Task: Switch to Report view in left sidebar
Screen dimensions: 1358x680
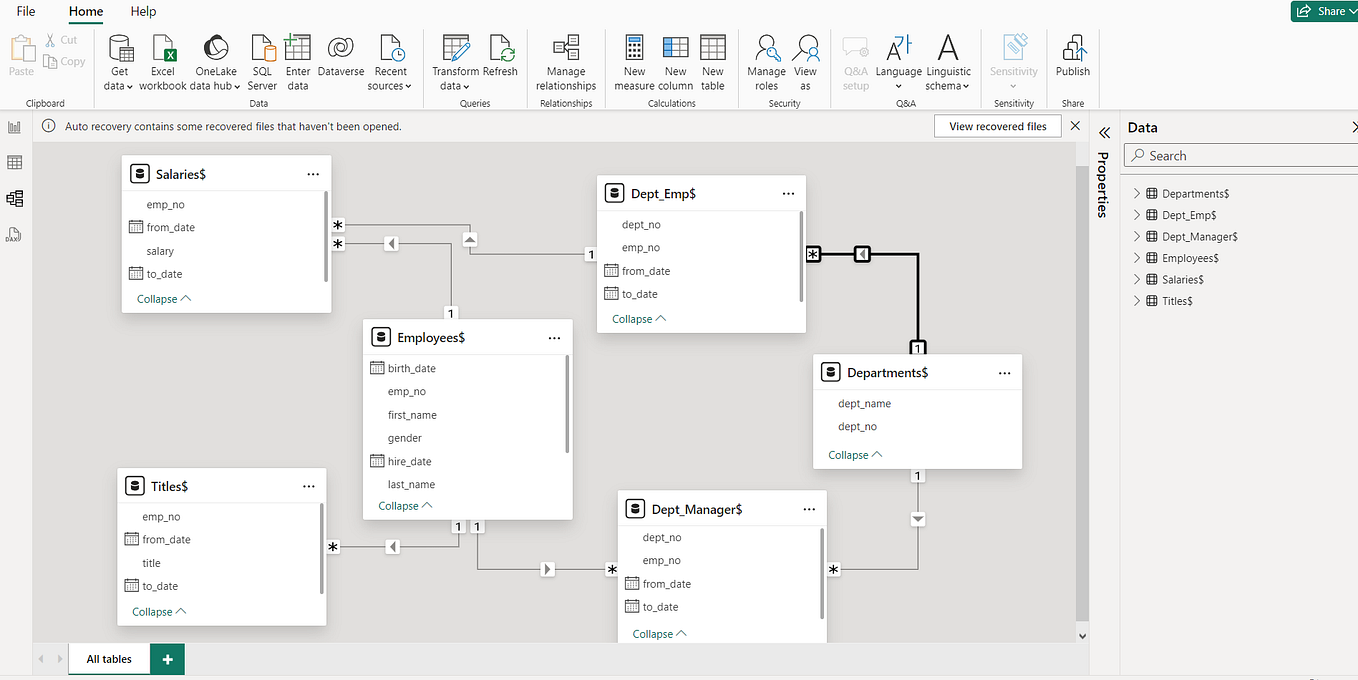Action: [x=14, y=126]
